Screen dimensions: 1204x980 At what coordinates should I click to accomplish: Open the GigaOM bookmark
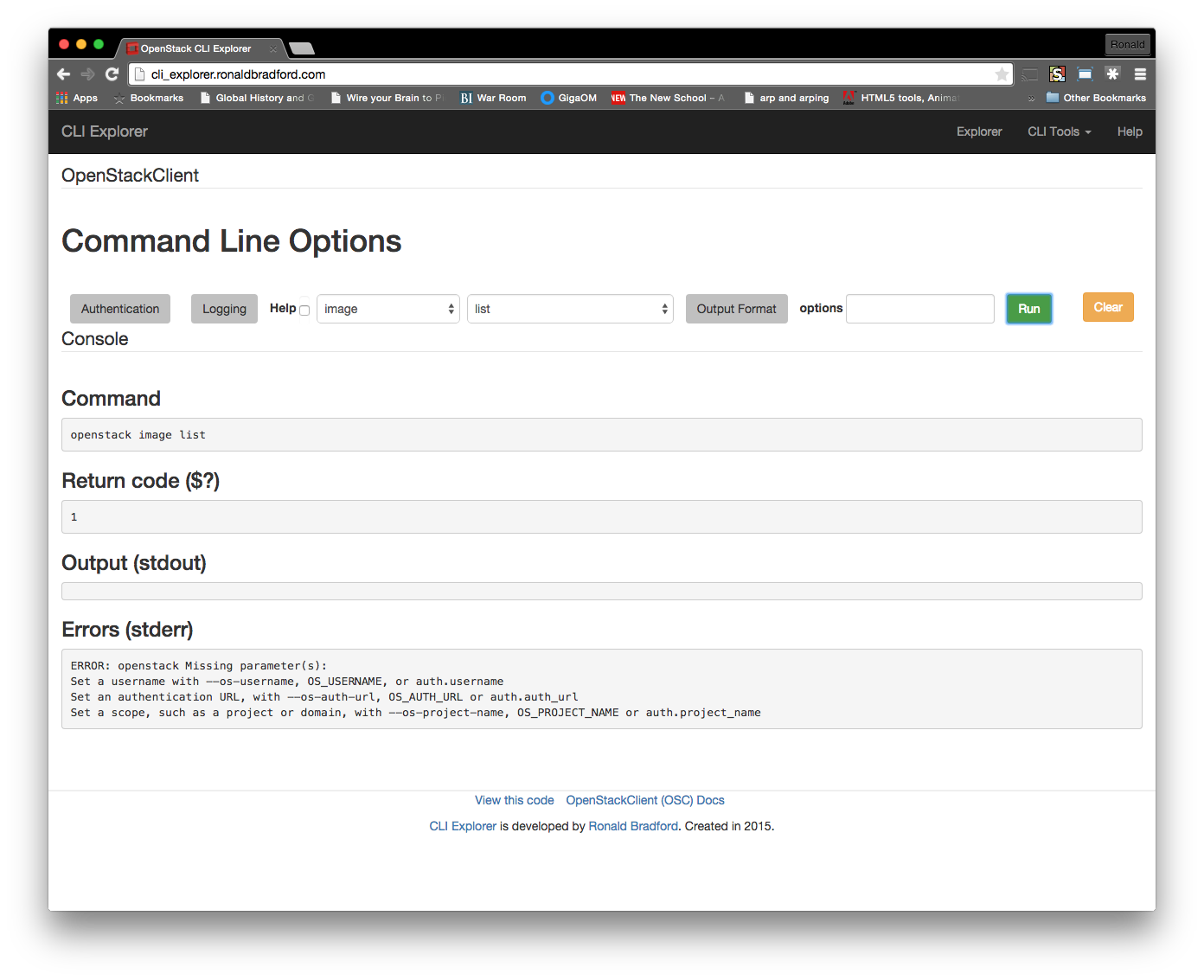coord(569,98)
